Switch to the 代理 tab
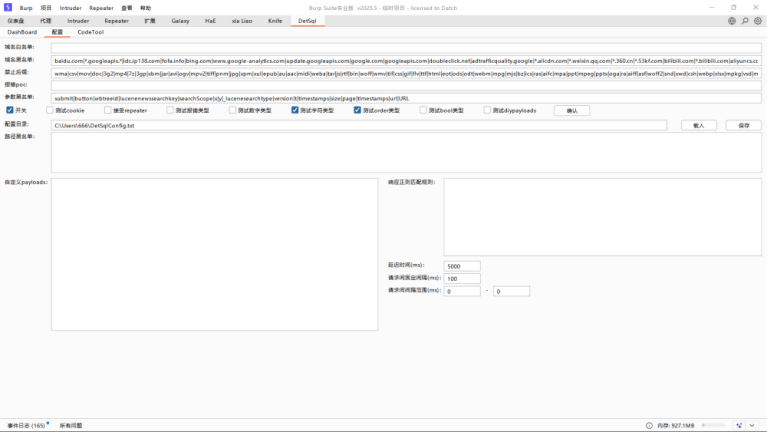This screenshot has width=767, height=432. tap(45, 21)
